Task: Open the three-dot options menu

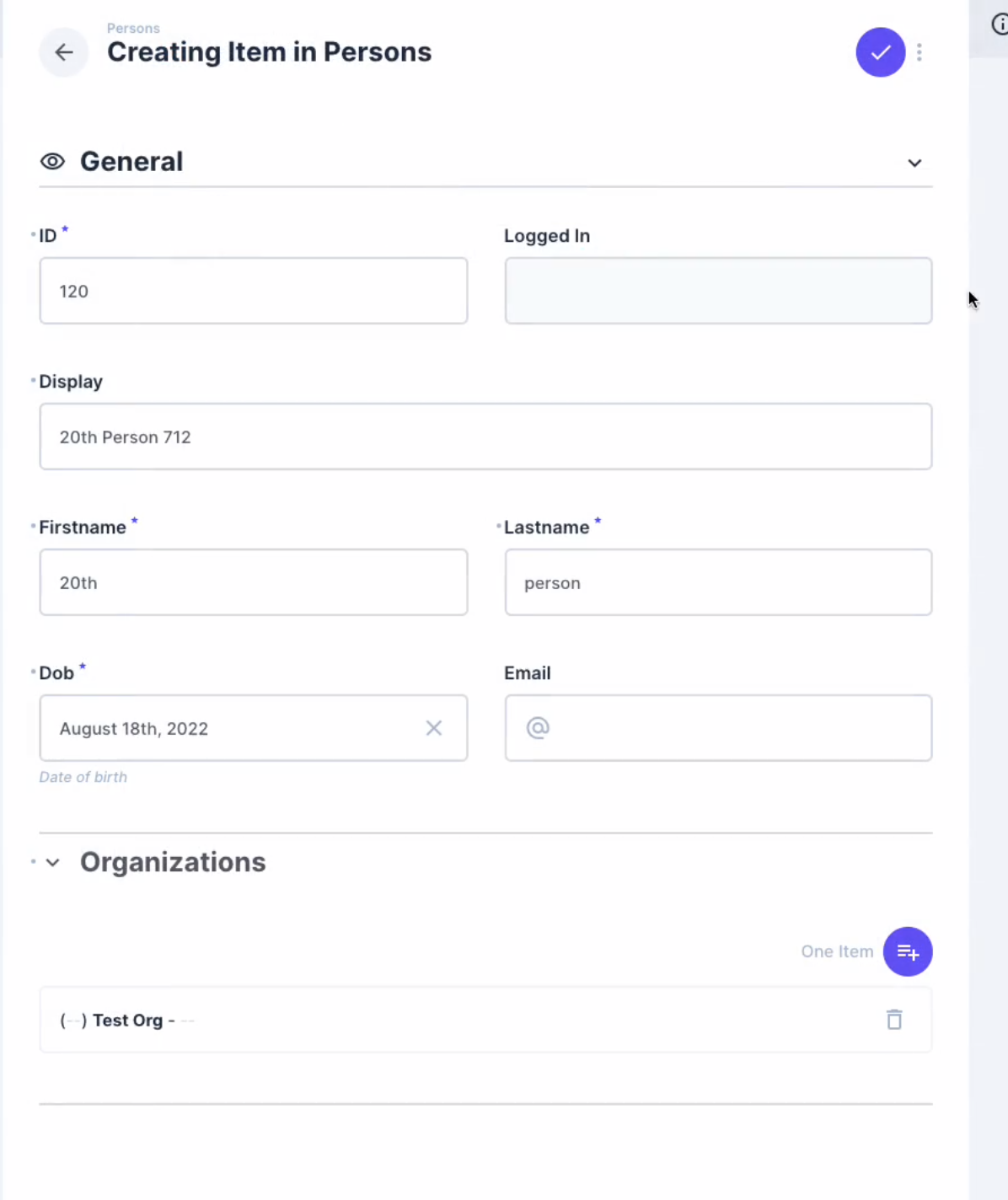Action: coord(920,52)
